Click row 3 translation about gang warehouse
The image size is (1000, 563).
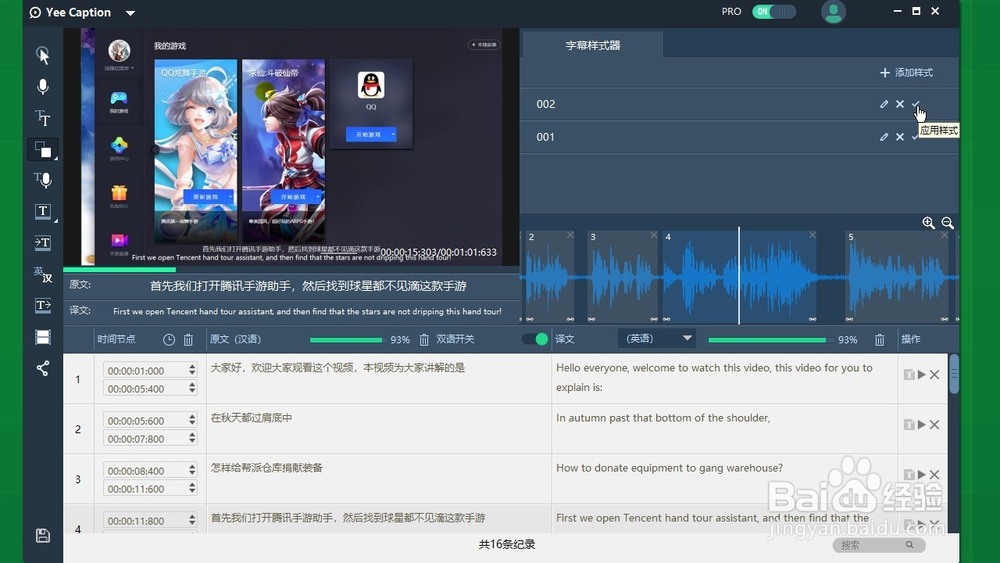(669, 467)
